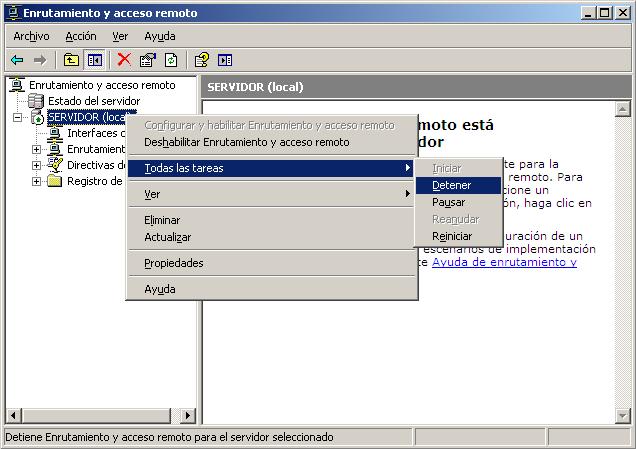This screenshot has height=449, width=636.
Task: Choose Reiniciar from the submenu
Action: 452,236
